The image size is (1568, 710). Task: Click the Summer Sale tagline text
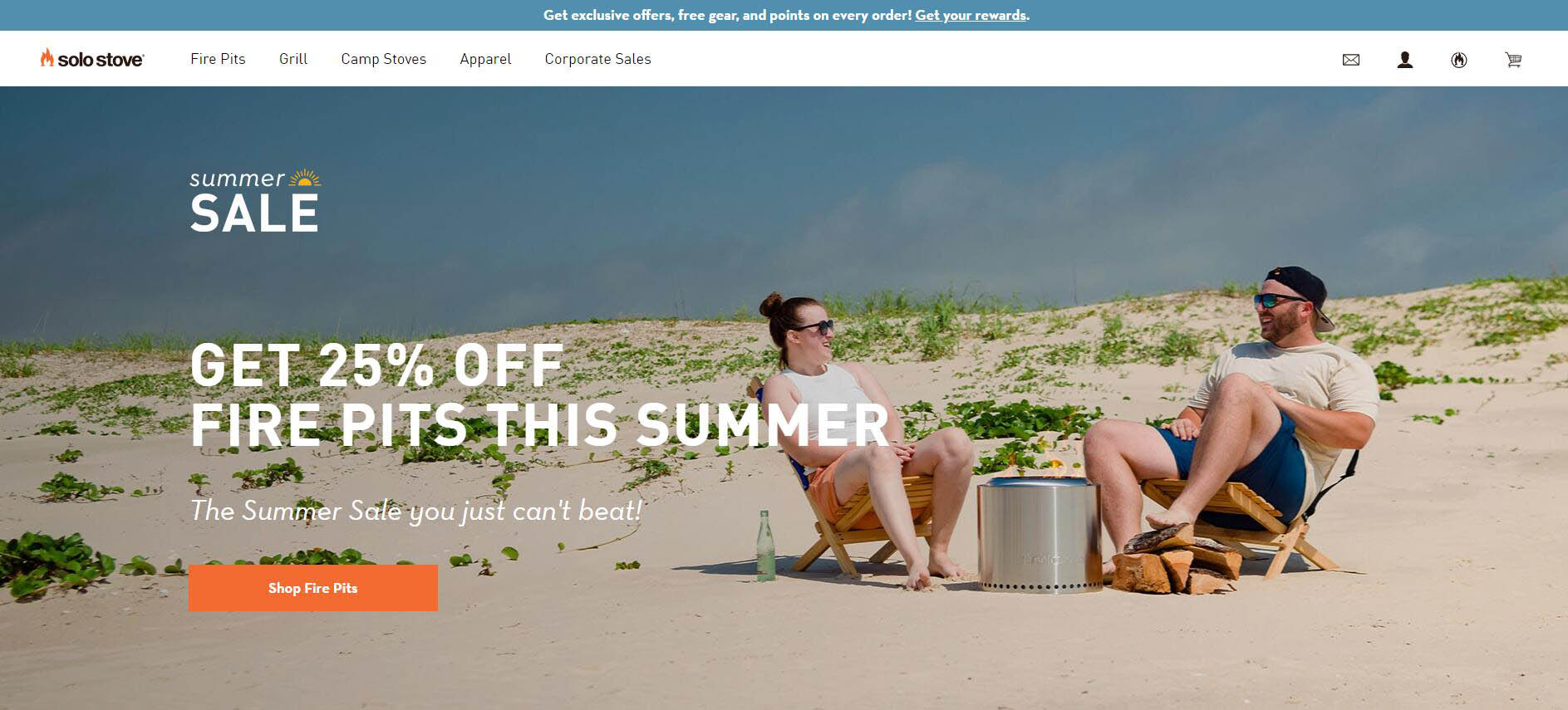tap(415, 511)
